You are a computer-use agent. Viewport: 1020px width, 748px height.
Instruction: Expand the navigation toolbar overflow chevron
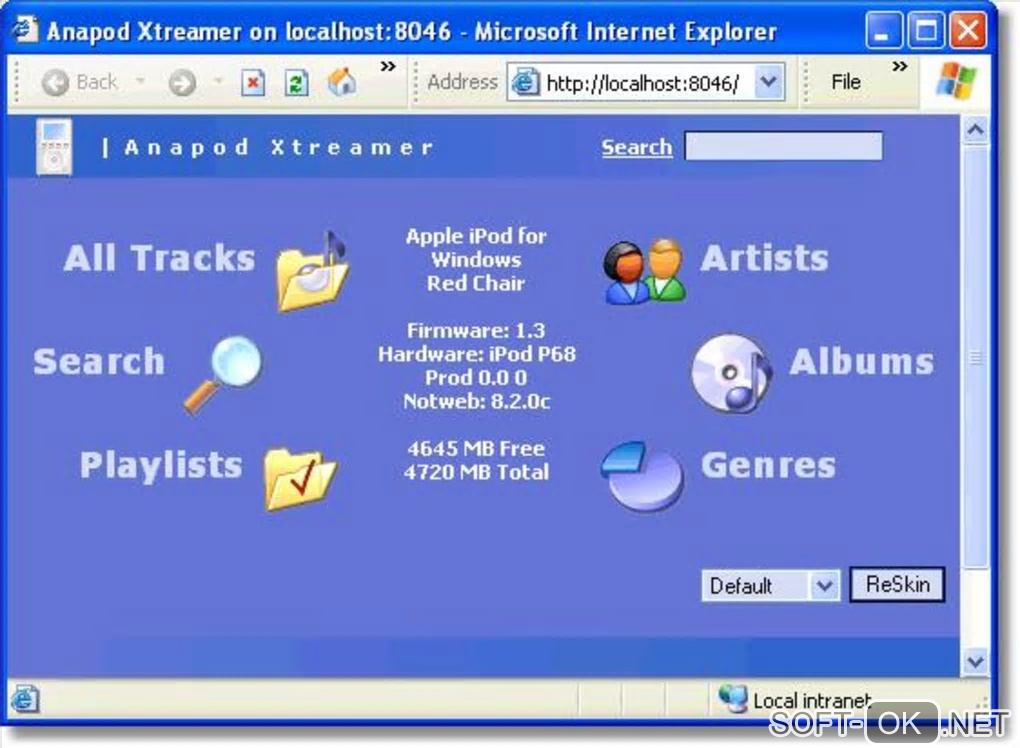(388, 66)
